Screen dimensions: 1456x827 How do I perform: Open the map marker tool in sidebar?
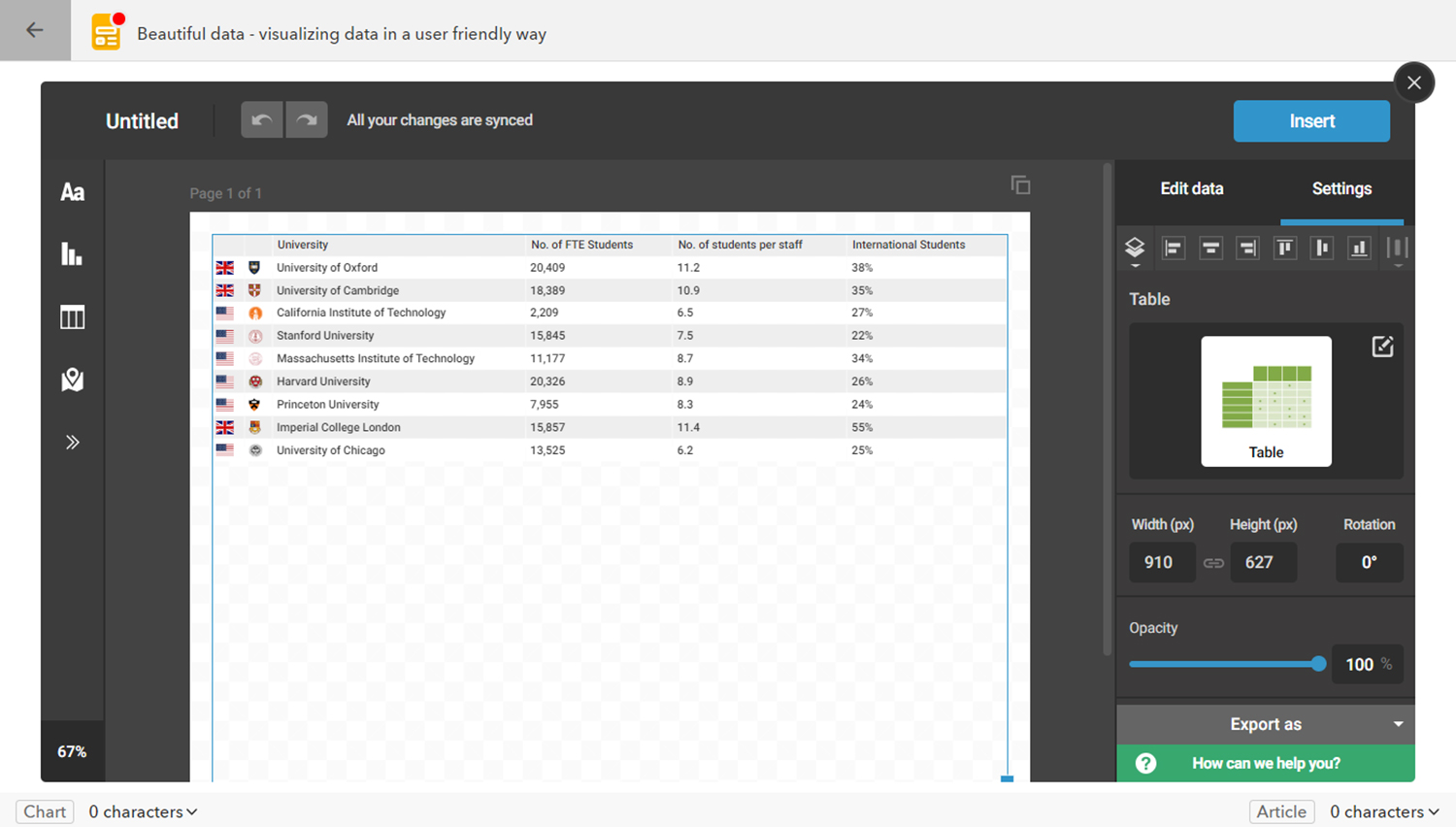[x=72, y=380]
